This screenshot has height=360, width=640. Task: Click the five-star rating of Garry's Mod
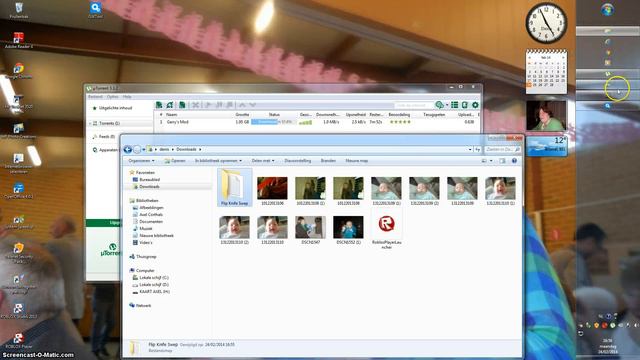(400, 122)
